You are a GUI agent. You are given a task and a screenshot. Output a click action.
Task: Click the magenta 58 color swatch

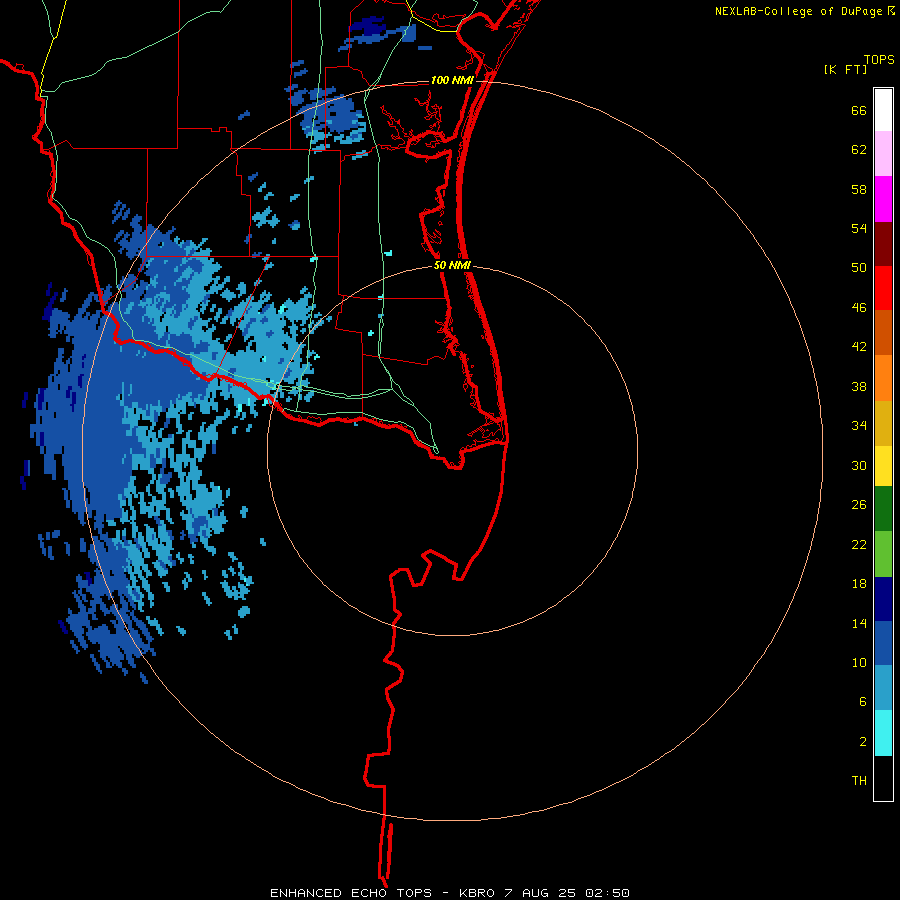pos(883,199)
